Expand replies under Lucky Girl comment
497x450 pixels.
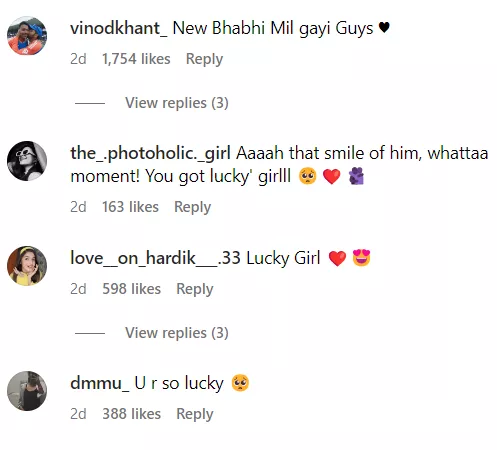(x=177, y=333)
